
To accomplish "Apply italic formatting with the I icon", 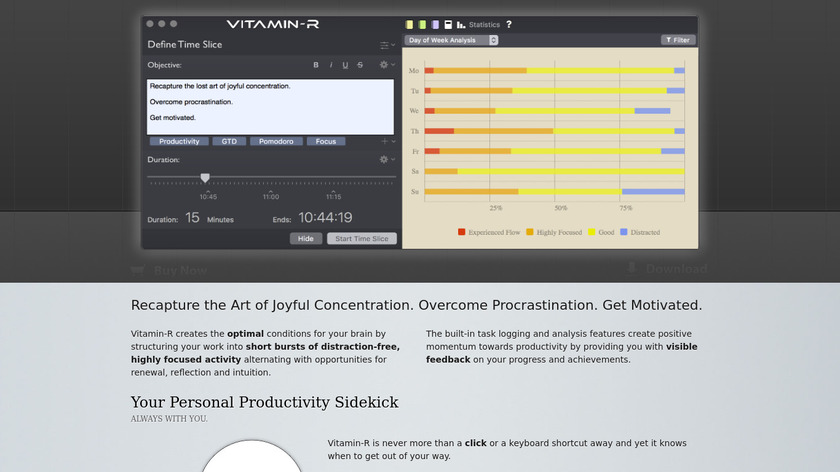I will pyautogui.click(x=331, y=65).
